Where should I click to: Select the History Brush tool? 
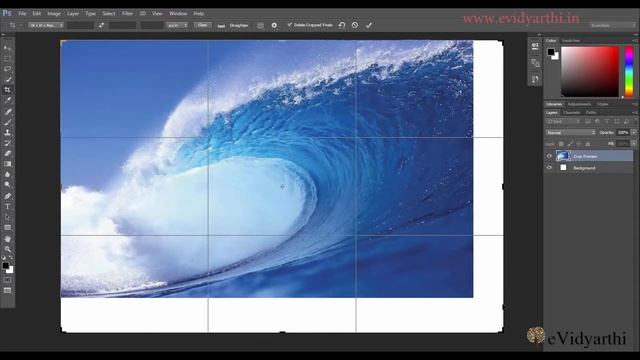tap(7, 143)
